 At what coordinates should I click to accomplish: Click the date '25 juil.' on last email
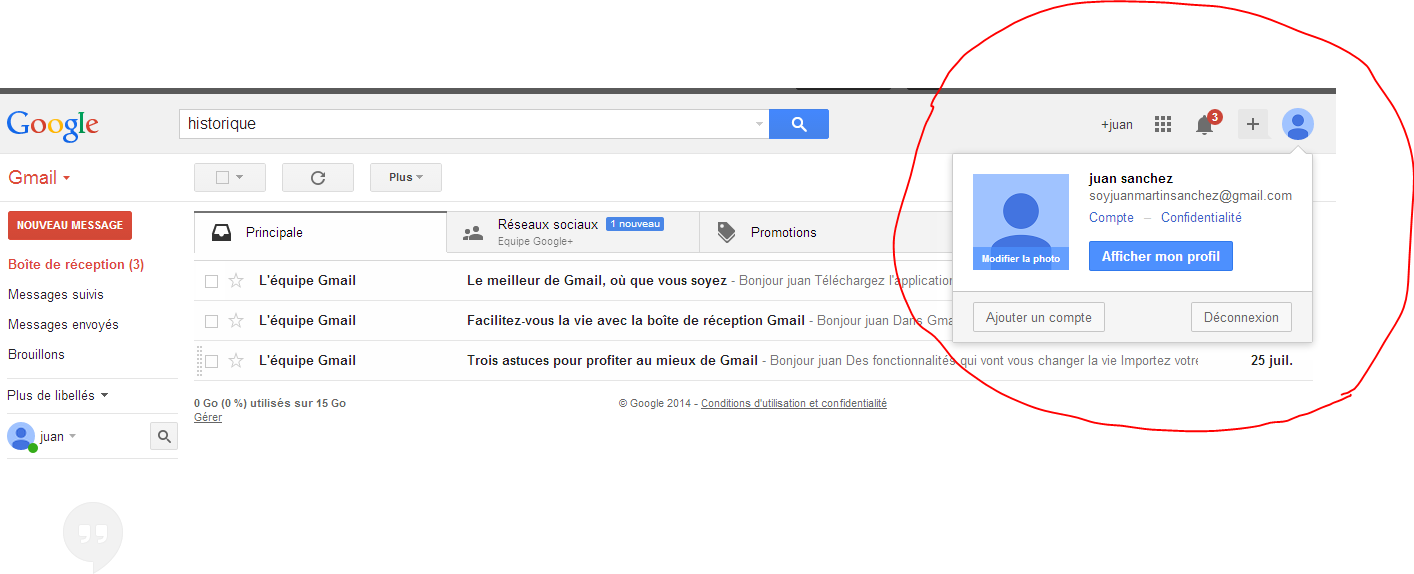(1272, 360)
